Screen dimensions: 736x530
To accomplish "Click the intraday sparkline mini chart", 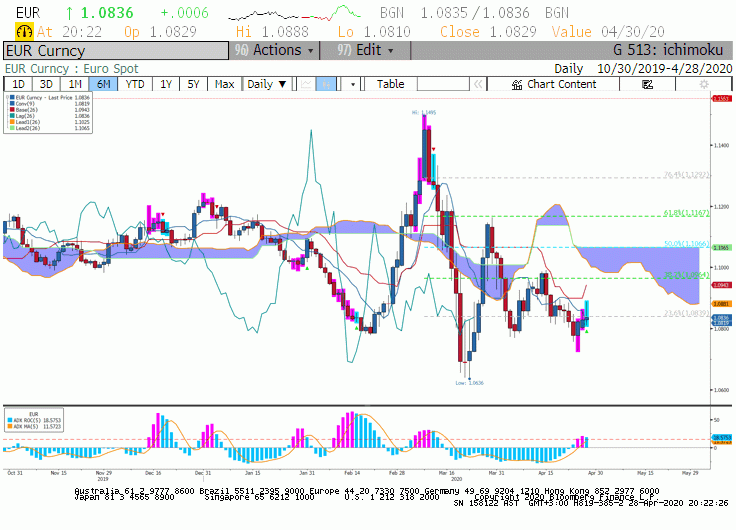I will 294,13.
